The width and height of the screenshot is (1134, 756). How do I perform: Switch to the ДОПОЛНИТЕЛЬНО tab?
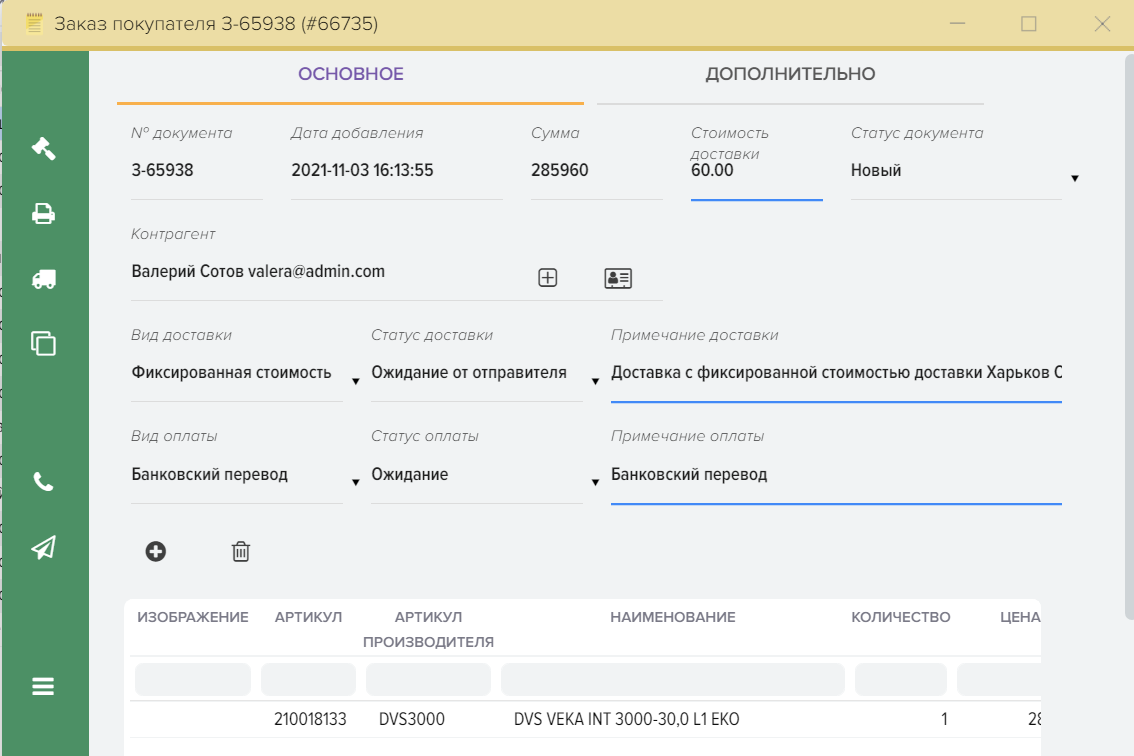pyautogui.click(x=790, y=74)
